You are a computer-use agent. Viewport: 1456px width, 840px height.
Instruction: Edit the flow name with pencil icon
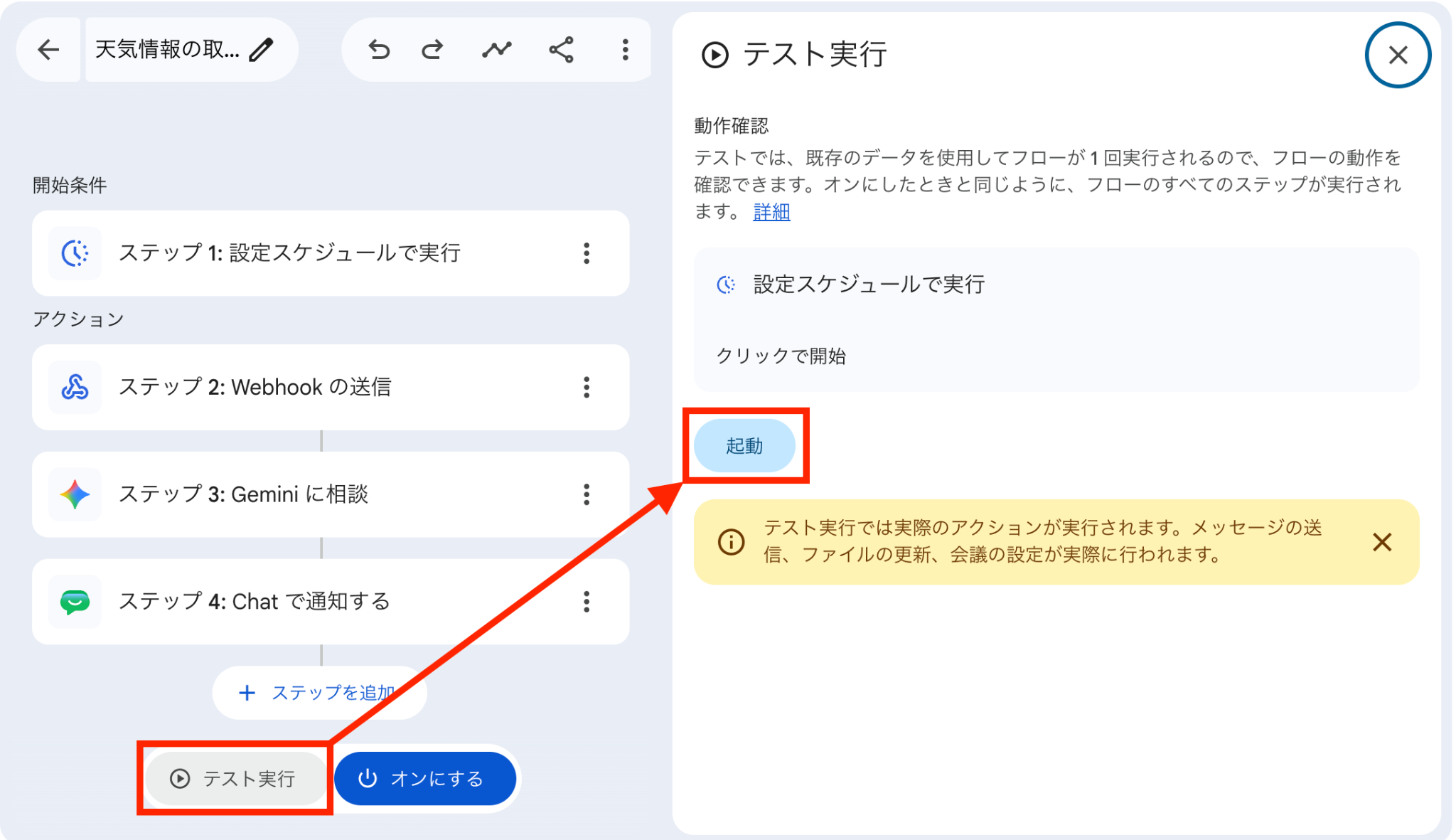coord(262,50)
